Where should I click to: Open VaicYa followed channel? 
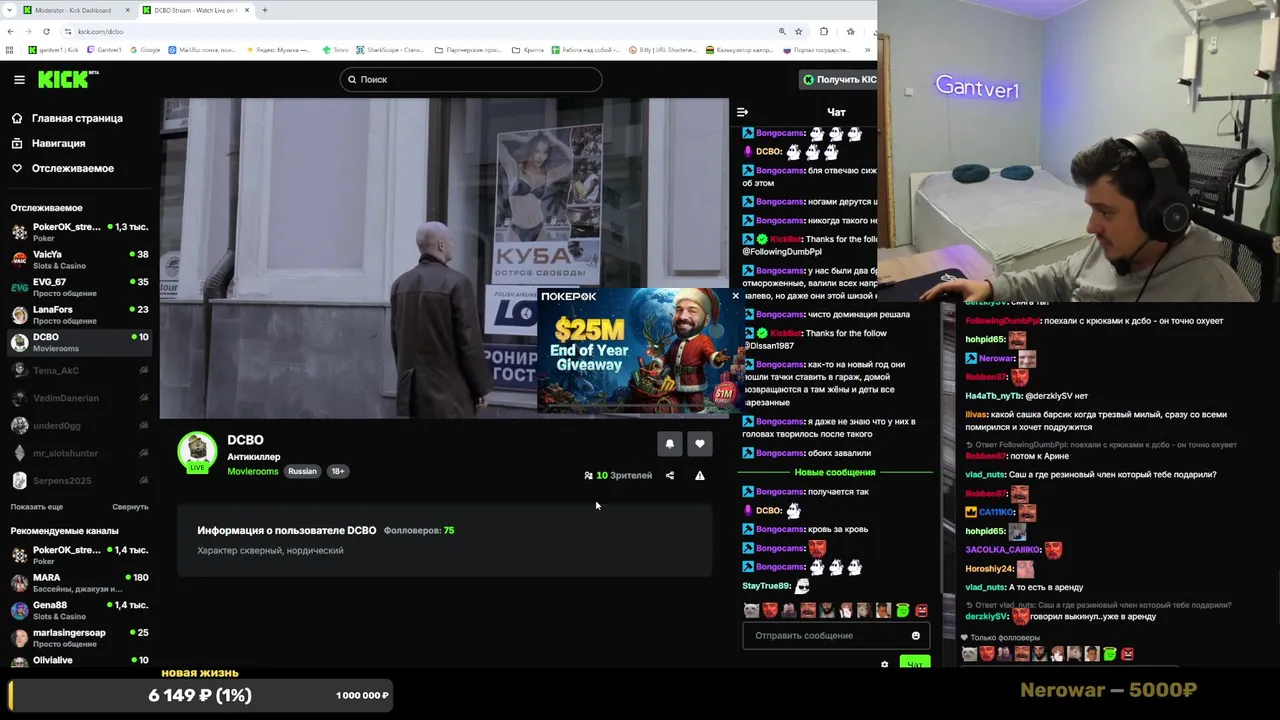(79, 260)
